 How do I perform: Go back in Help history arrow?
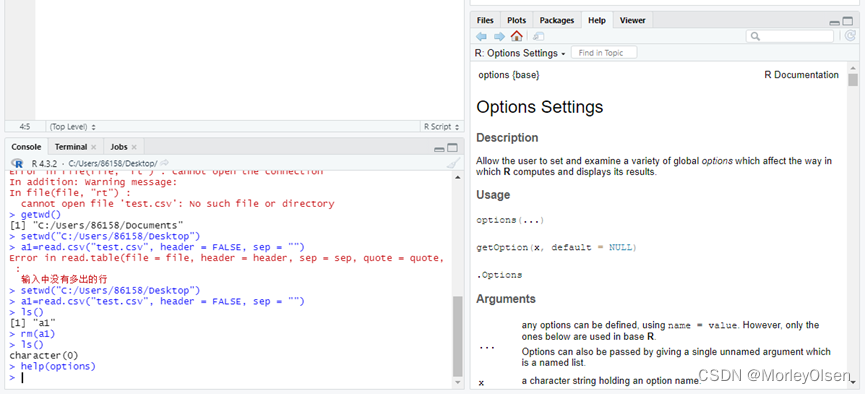(481, 36)
